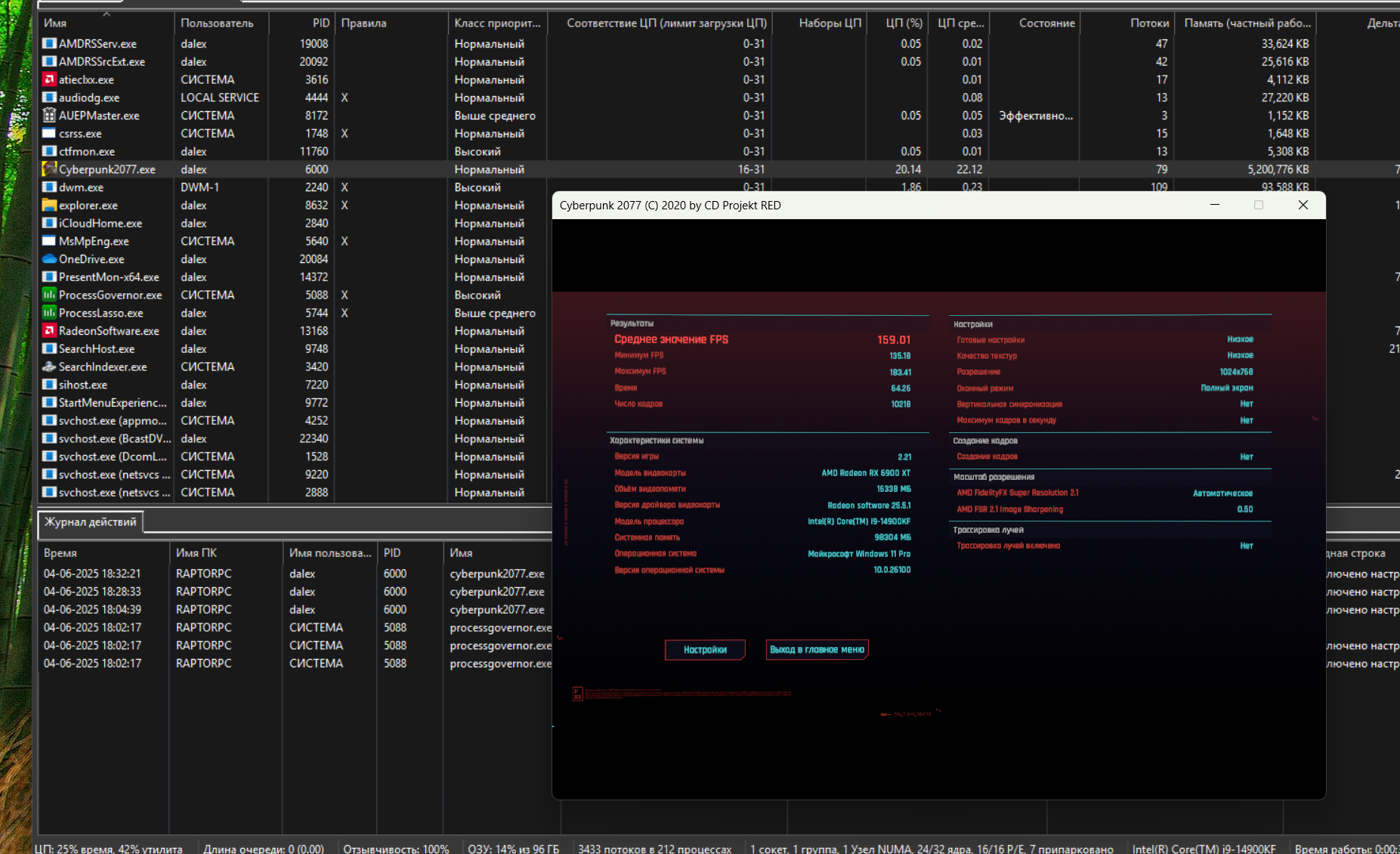Click the AMDRSServ.exe process icon
Image resolution: width=1400 pixels, height=854 pixels.
(x=49, y=44)
